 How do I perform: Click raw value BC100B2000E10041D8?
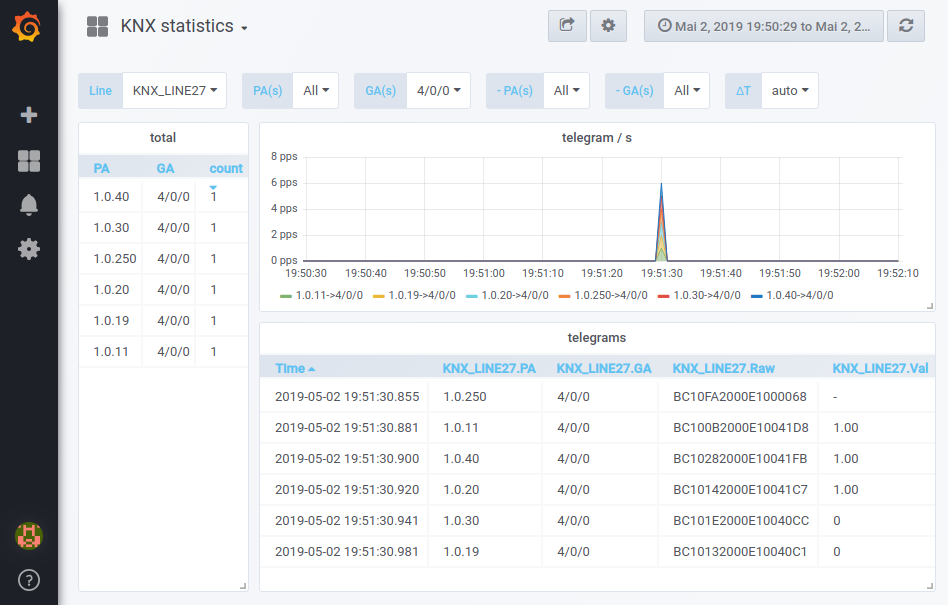(x=741, y=428)
